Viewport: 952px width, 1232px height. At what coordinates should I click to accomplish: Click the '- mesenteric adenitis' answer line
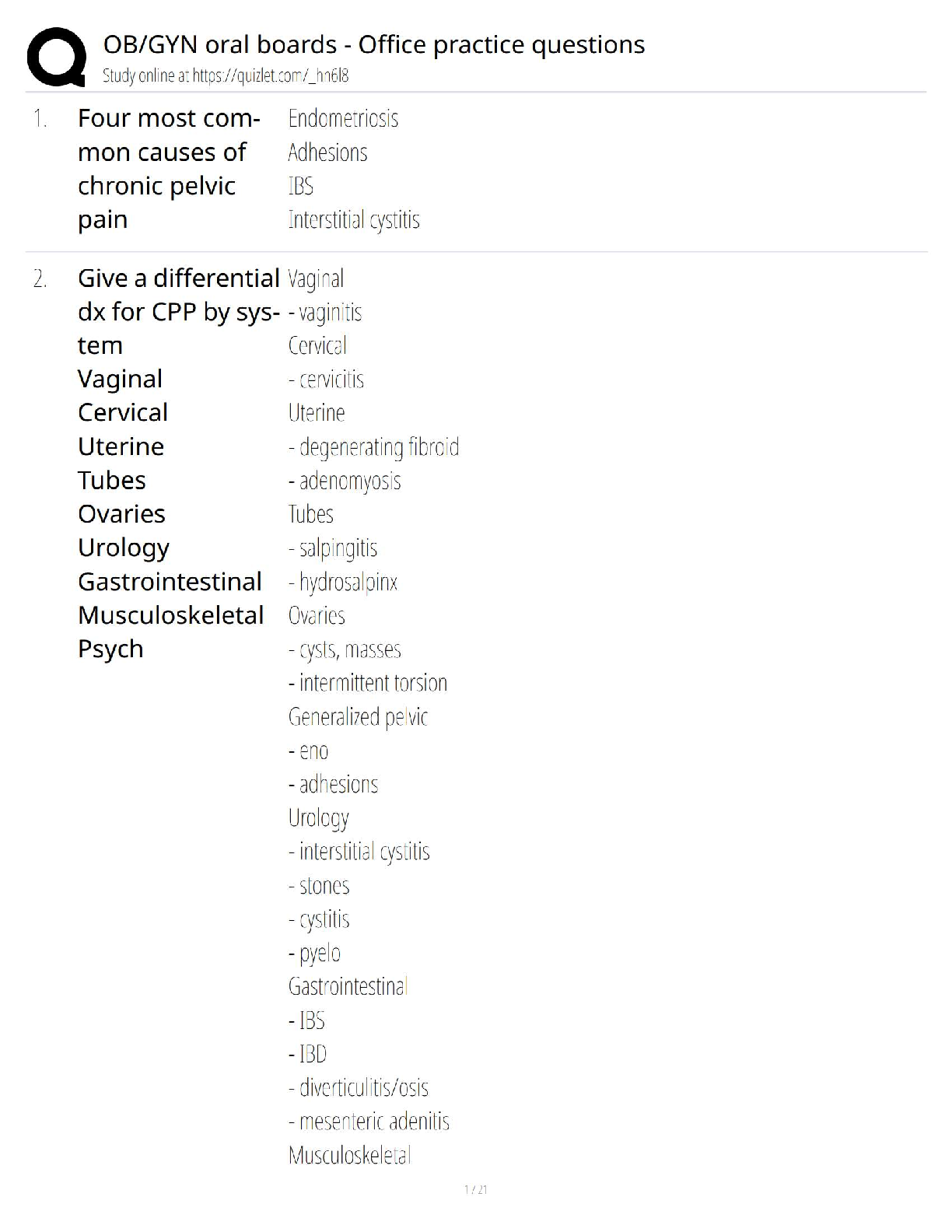(369, 1122)
